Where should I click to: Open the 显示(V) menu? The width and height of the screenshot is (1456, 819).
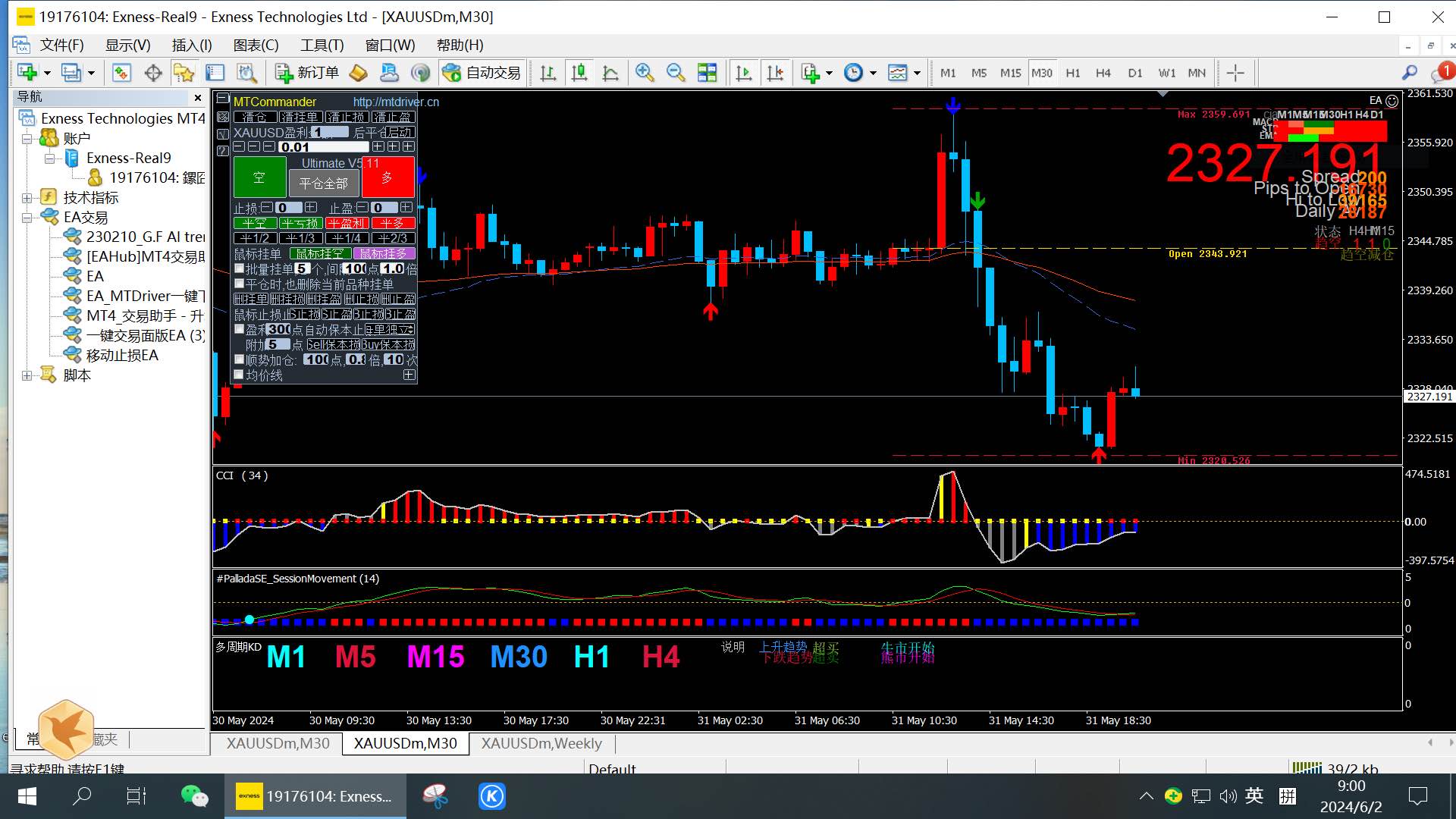127,45
